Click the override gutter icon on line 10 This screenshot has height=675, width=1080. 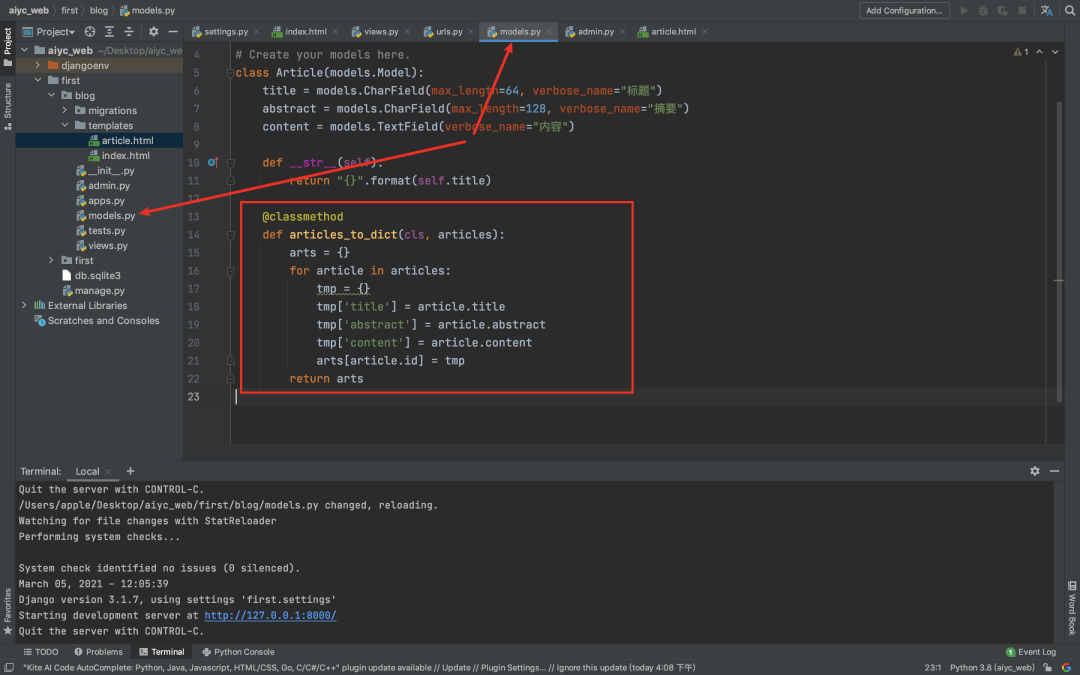(x=212, y=162)
